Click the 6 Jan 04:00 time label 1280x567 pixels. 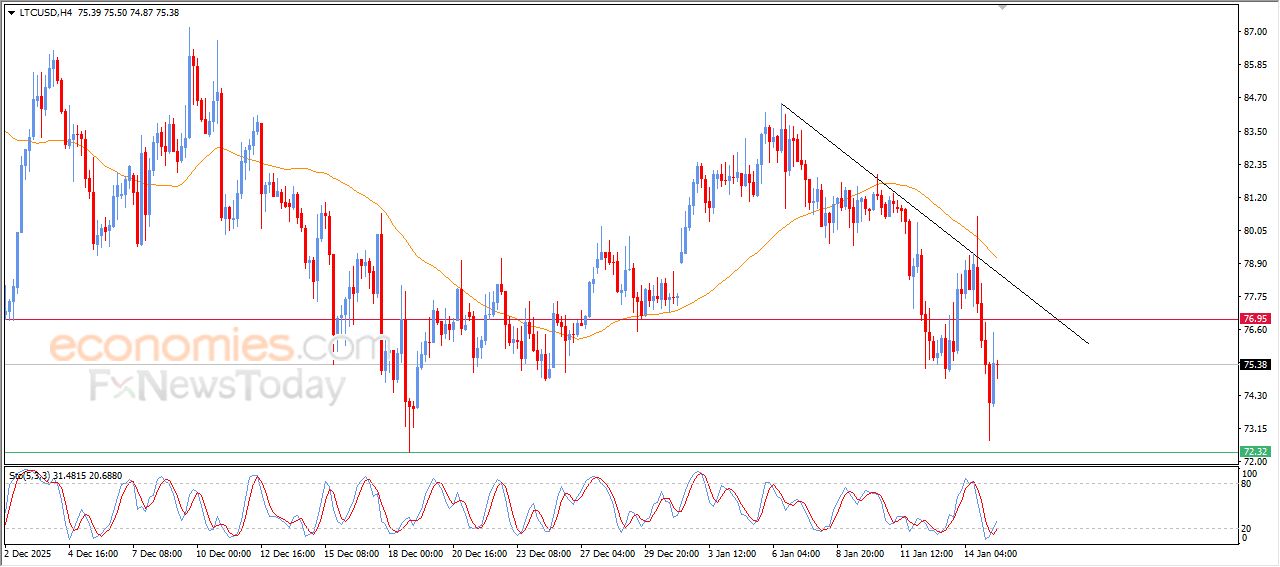pyautogui.click(x=796, y=552)
